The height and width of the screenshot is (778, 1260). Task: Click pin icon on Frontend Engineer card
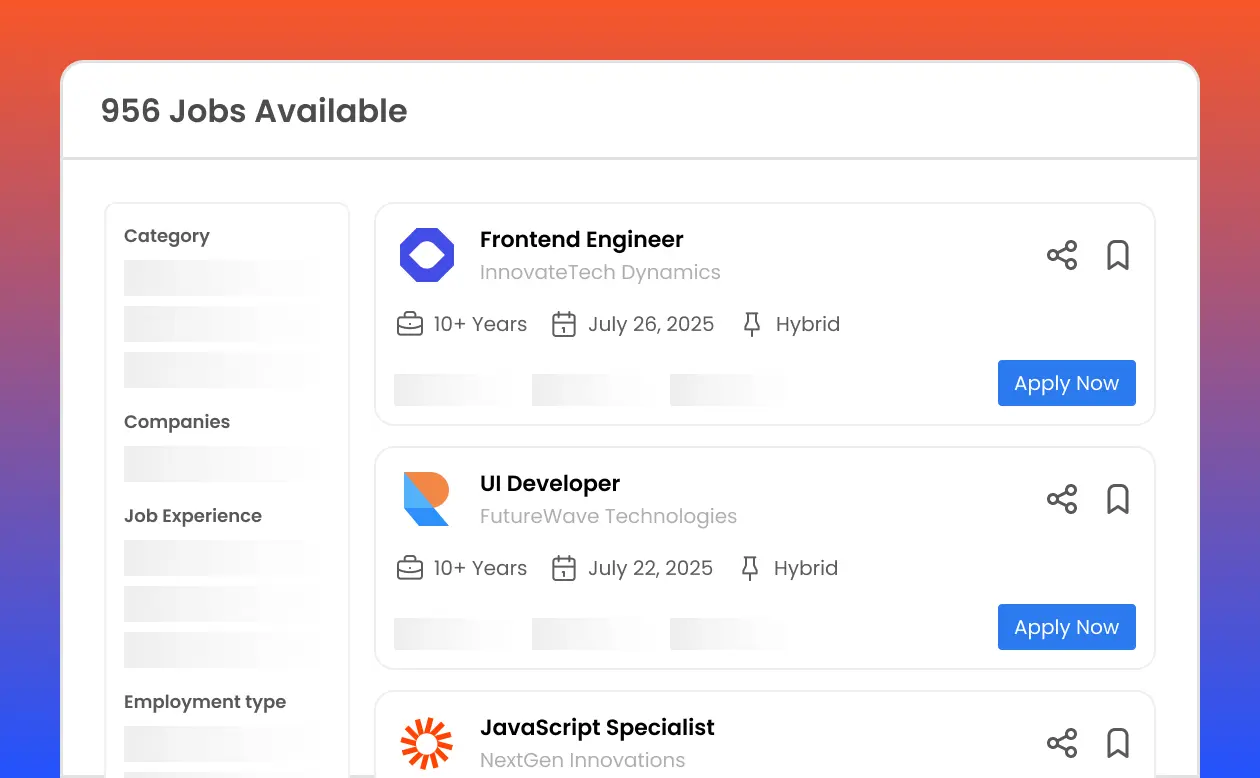click(x=752, y=324)
